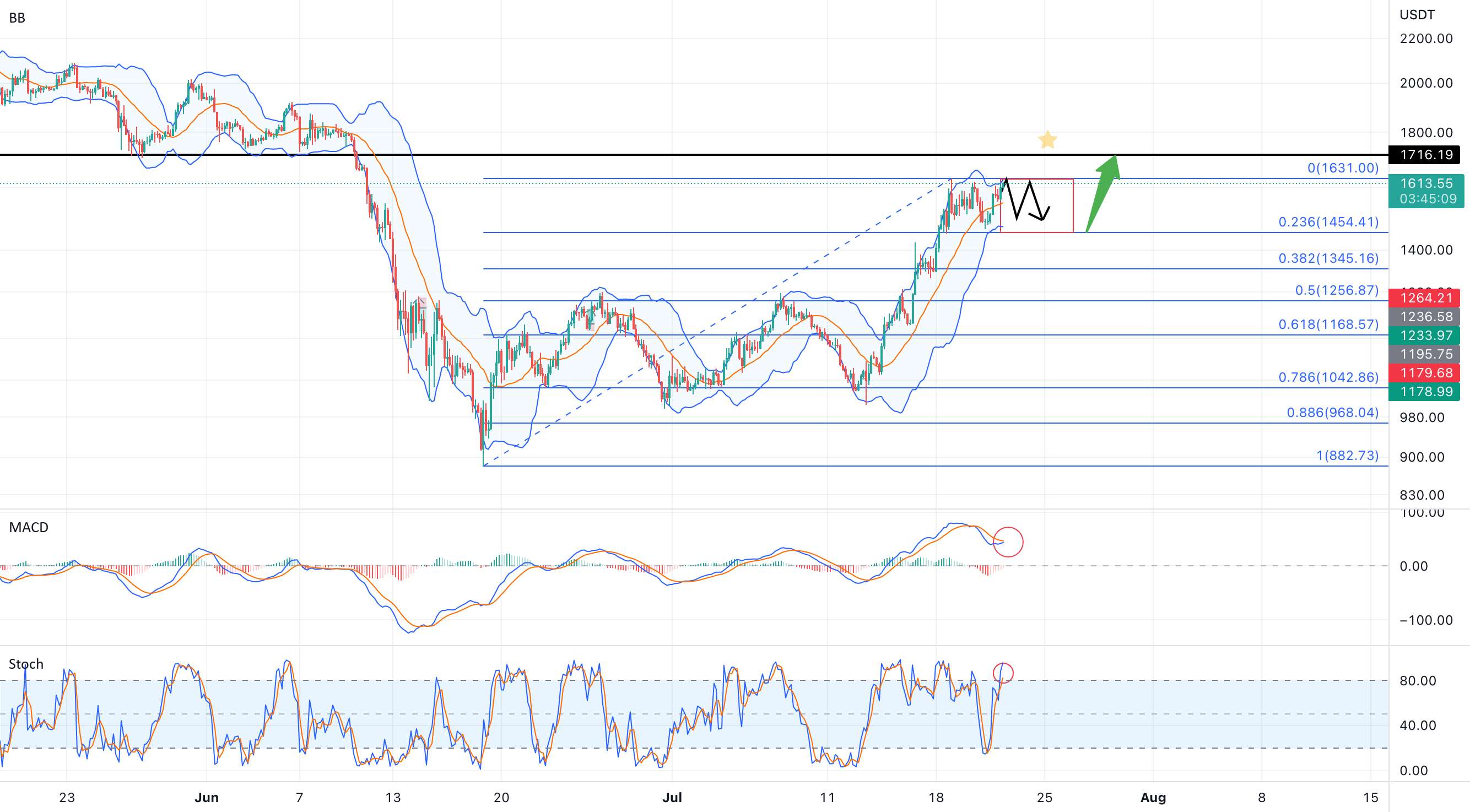Click the Stoch indicator label

[x=26, y=664]
